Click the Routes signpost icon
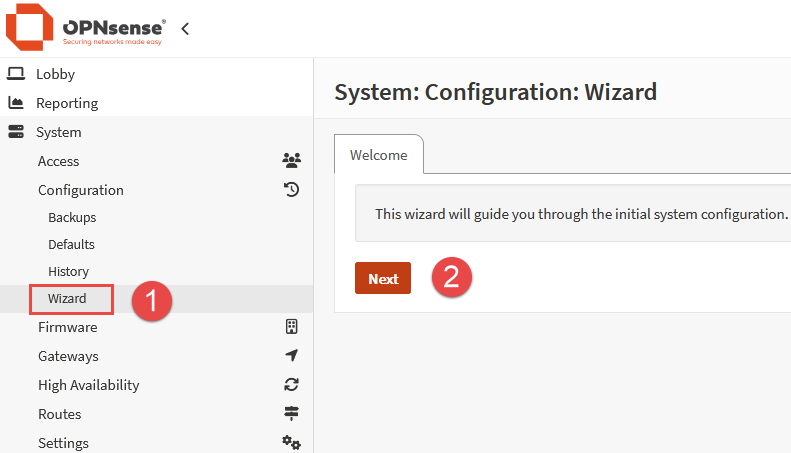This screenshot has width=791, height=453. [291, 414]
